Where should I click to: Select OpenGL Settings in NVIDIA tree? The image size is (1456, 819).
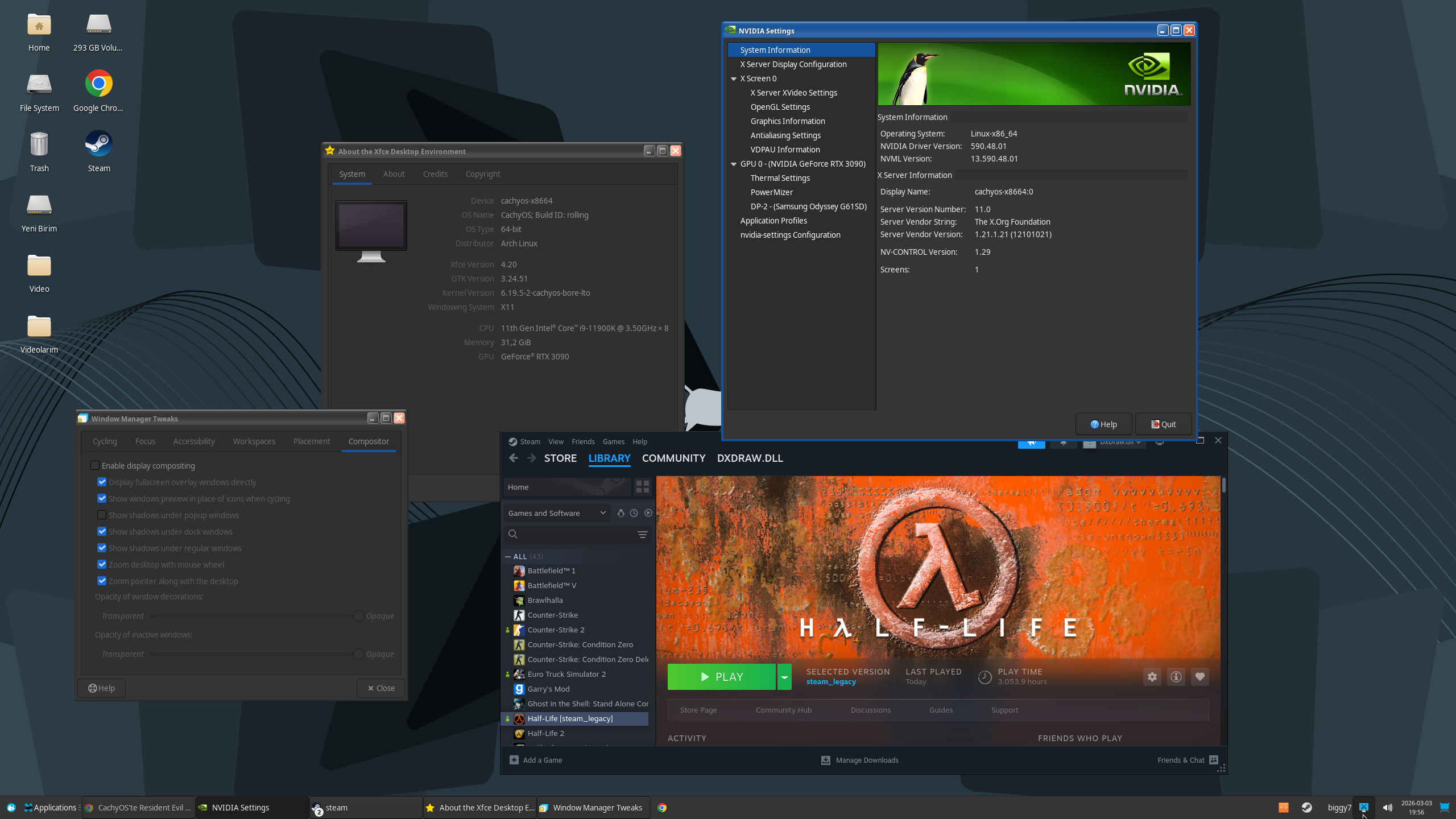tap(780, 107)
